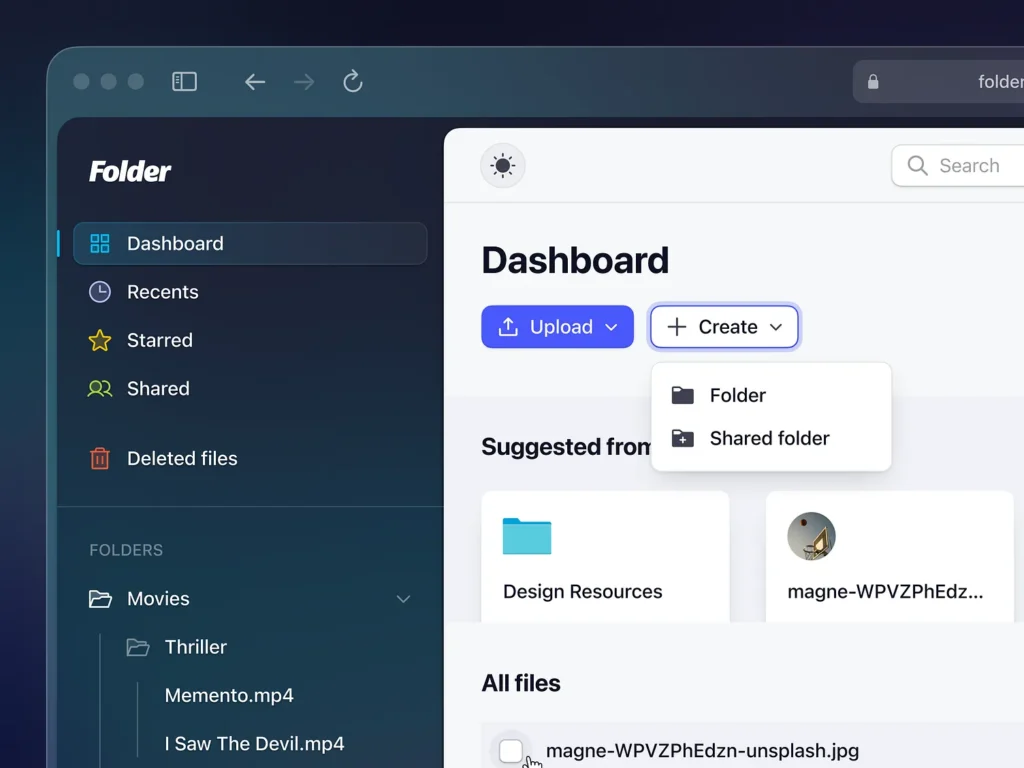Open the Design Resources suggested card
This screenshot has height=768, width=1024.
[605, 556]
